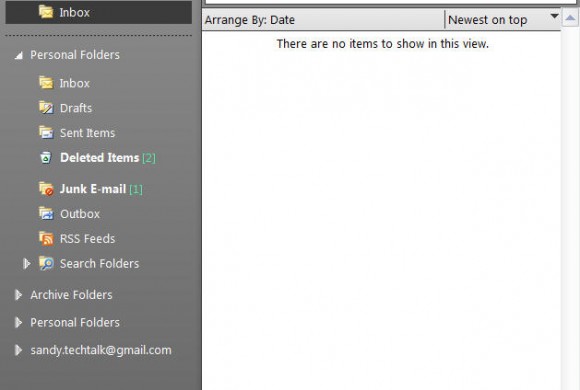580x390 pixels.
Task: Toggle sort order via Newest on top
Action: (x=488, y=20)
